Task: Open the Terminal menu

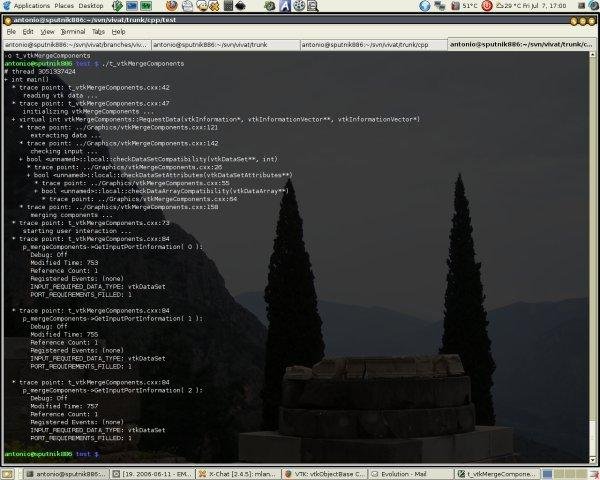Action: 73,32
